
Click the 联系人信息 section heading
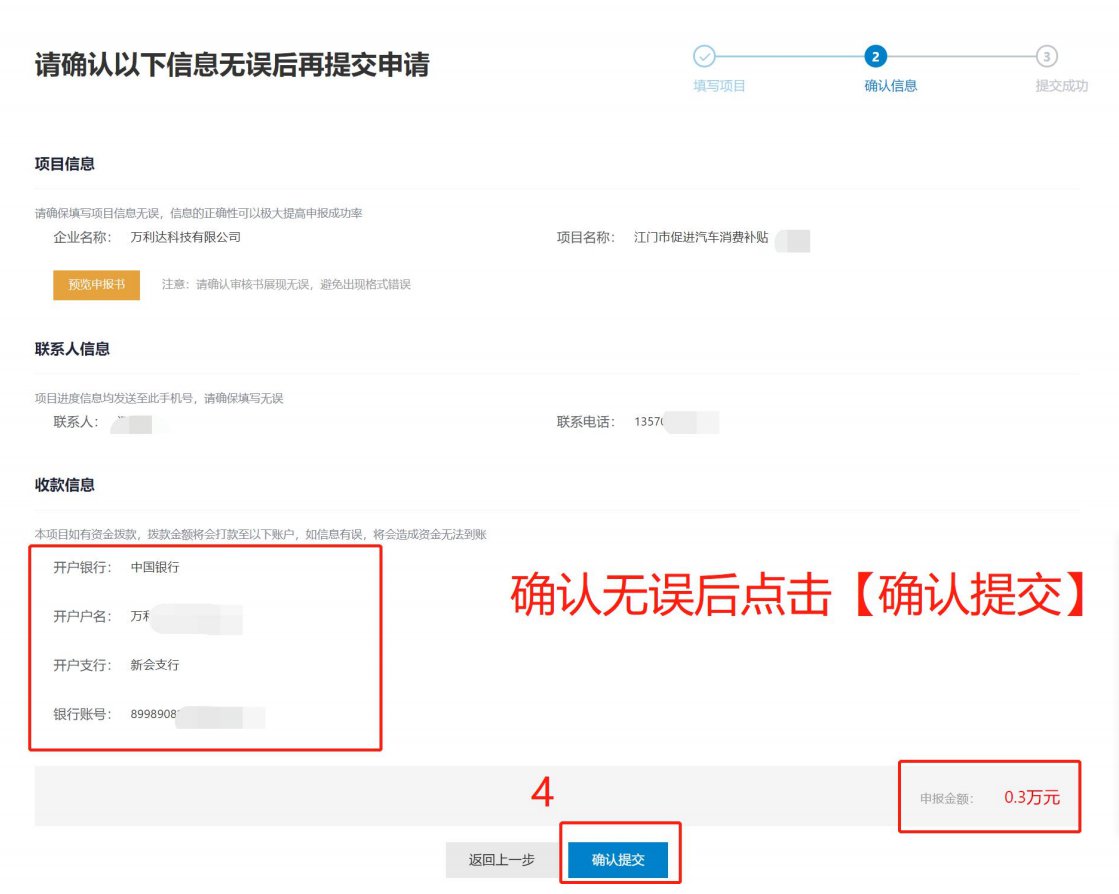coord(72,349)
